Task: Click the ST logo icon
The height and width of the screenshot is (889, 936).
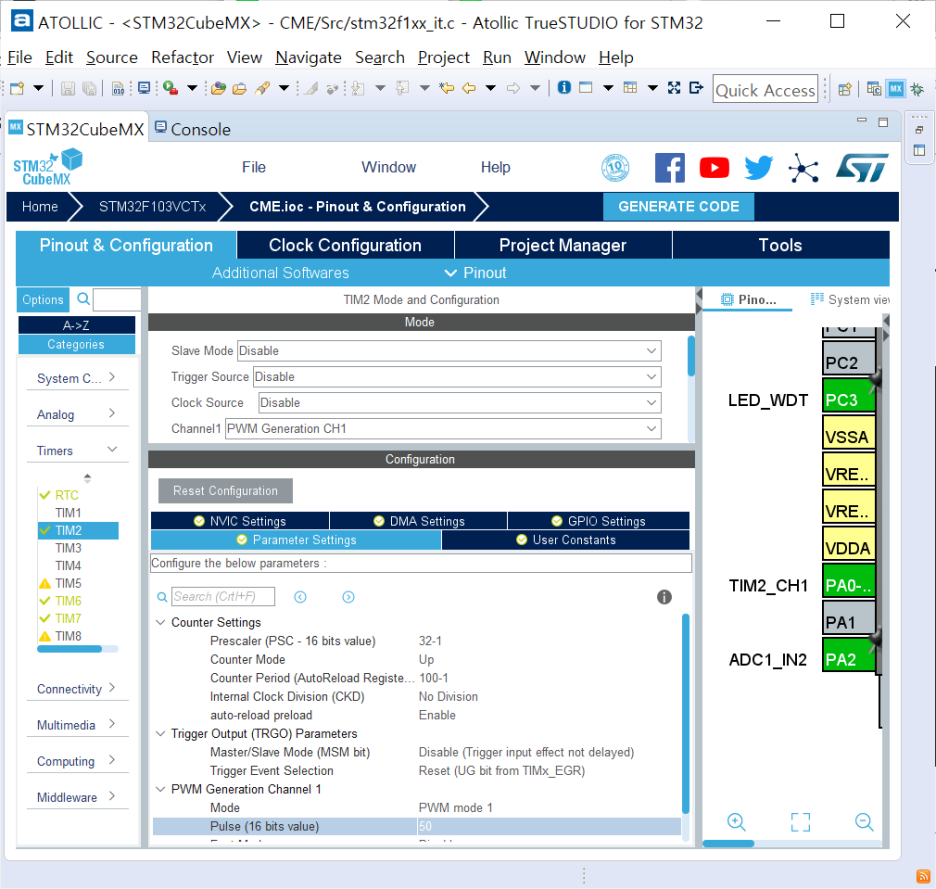Action: coord(862,168)
